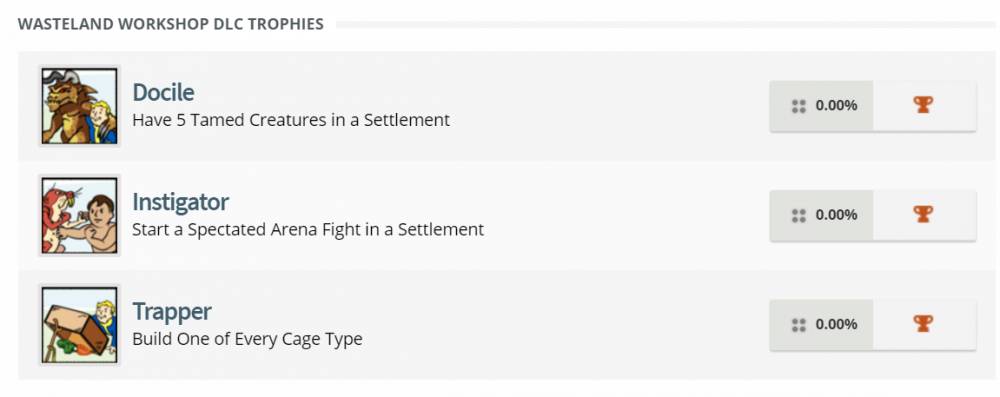Screen dimensions: 1000x397
Task: Open the Instigator trophy title link
Action: (x=180, y=202)
